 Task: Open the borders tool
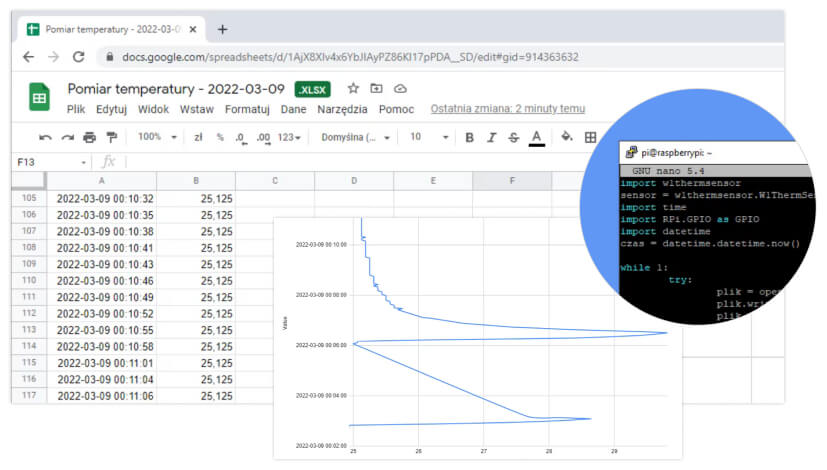[x=590, y=137]
